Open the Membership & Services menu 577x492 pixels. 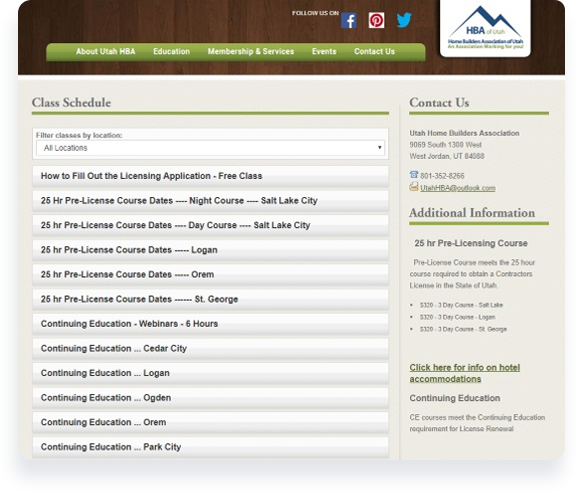251,52
